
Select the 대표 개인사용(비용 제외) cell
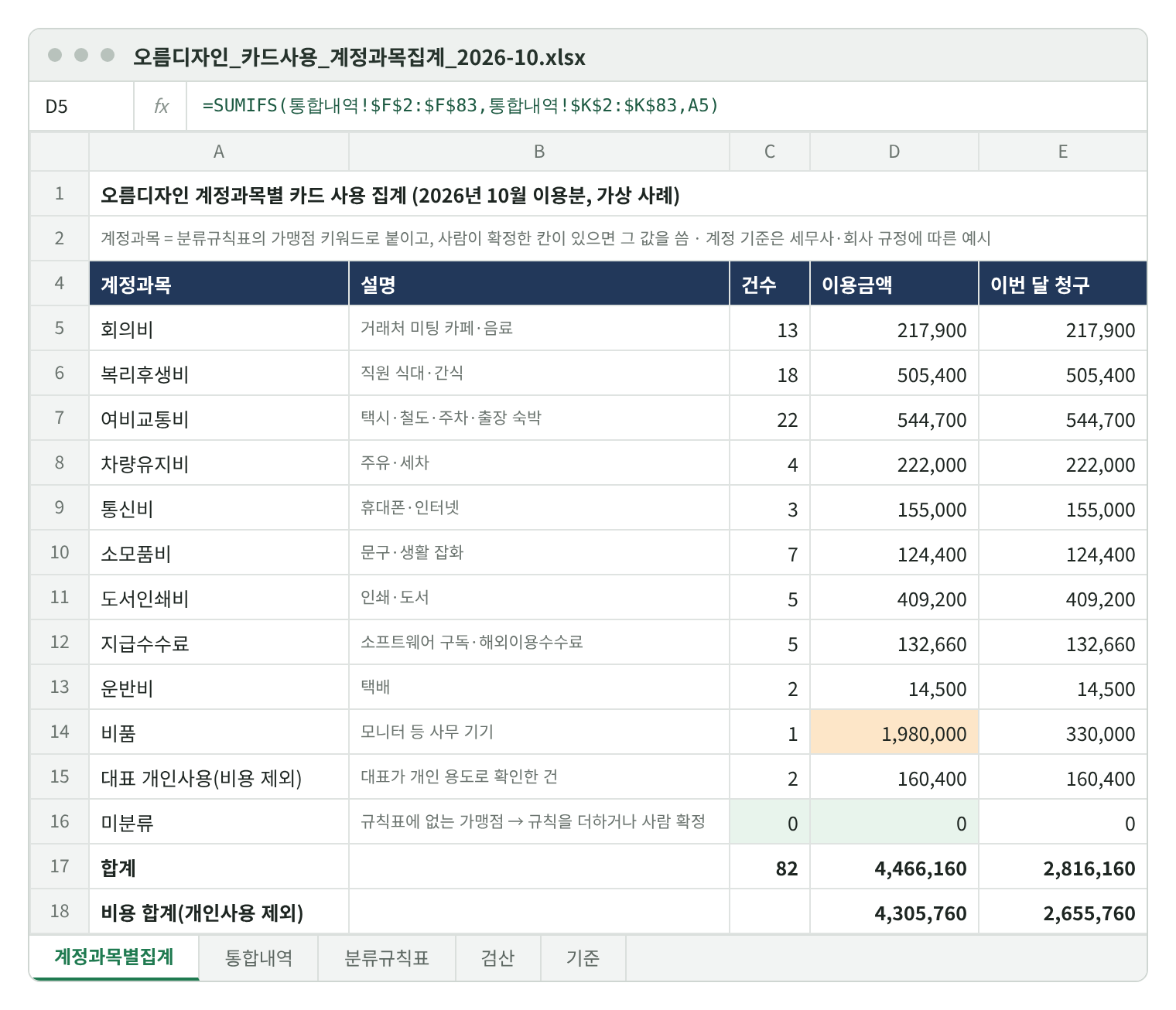(x=219, y=777)
